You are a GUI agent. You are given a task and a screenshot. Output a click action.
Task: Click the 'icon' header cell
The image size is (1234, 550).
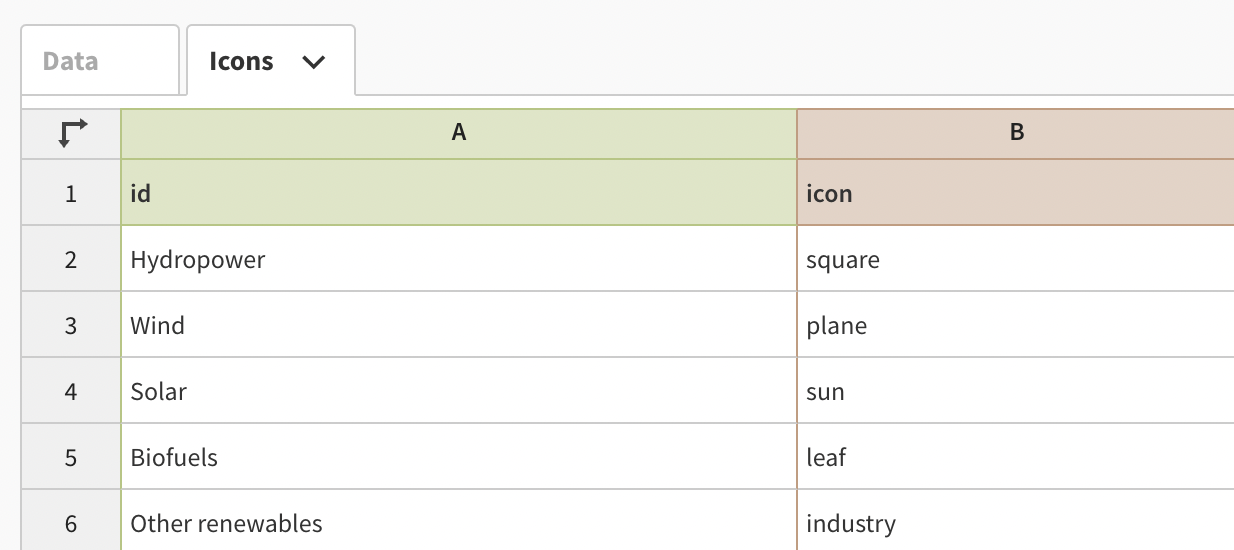coord(1016,193)
